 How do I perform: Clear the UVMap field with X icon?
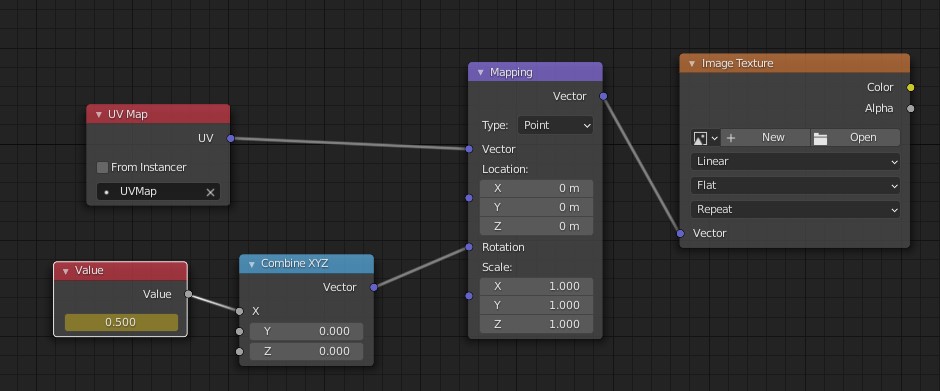pyautogui.click(x=210, y=192)
